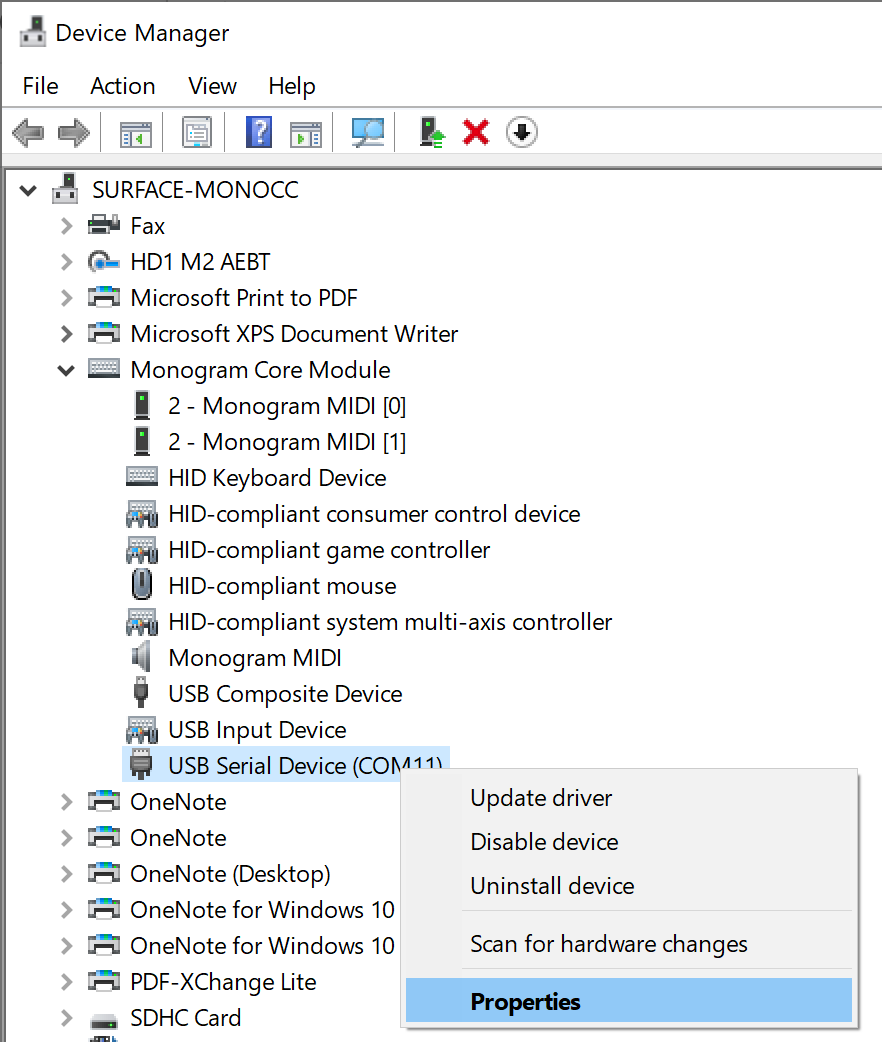This screenshot has height=1042, width=882.
Task: Open the Action menu
Action: 122,86
